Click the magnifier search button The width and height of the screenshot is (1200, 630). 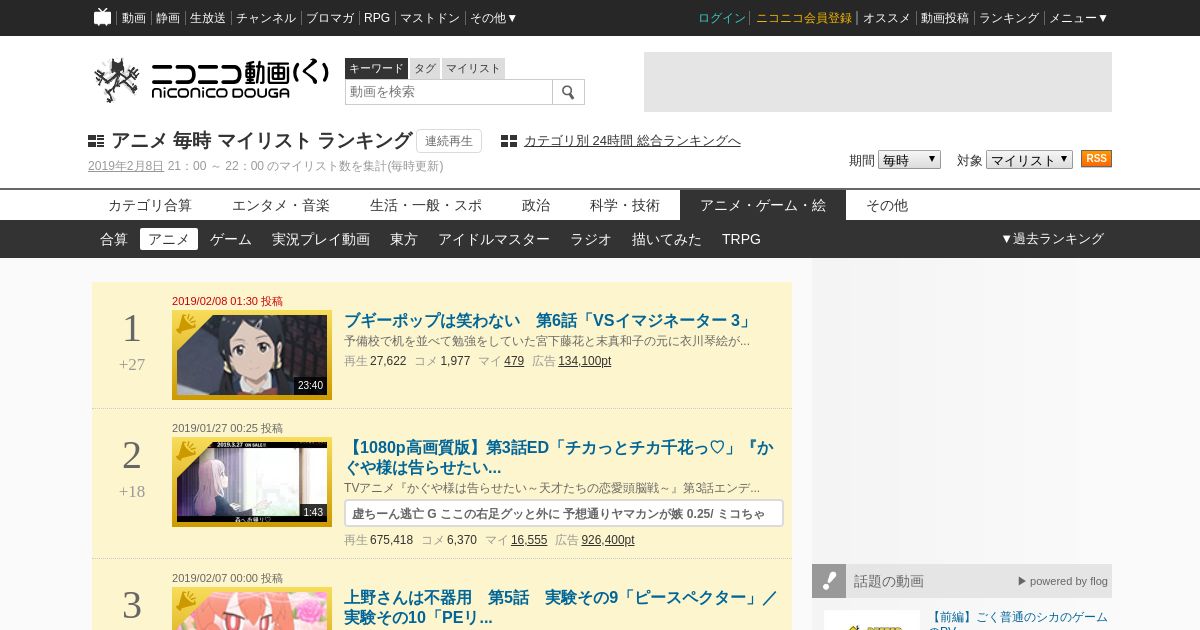(x=568, y=92)
